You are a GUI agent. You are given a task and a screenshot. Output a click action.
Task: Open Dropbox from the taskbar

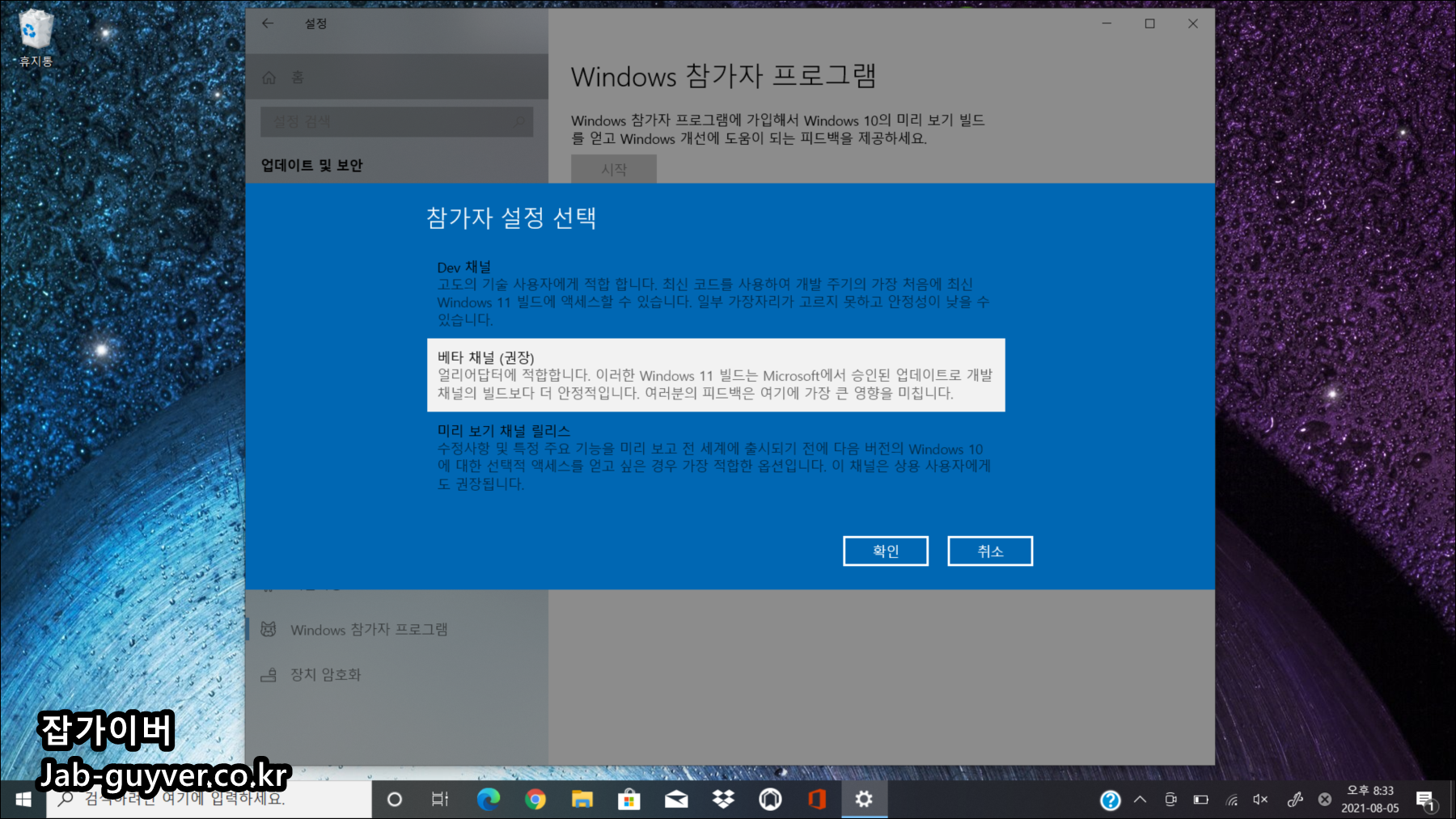(x=723, y=800)
